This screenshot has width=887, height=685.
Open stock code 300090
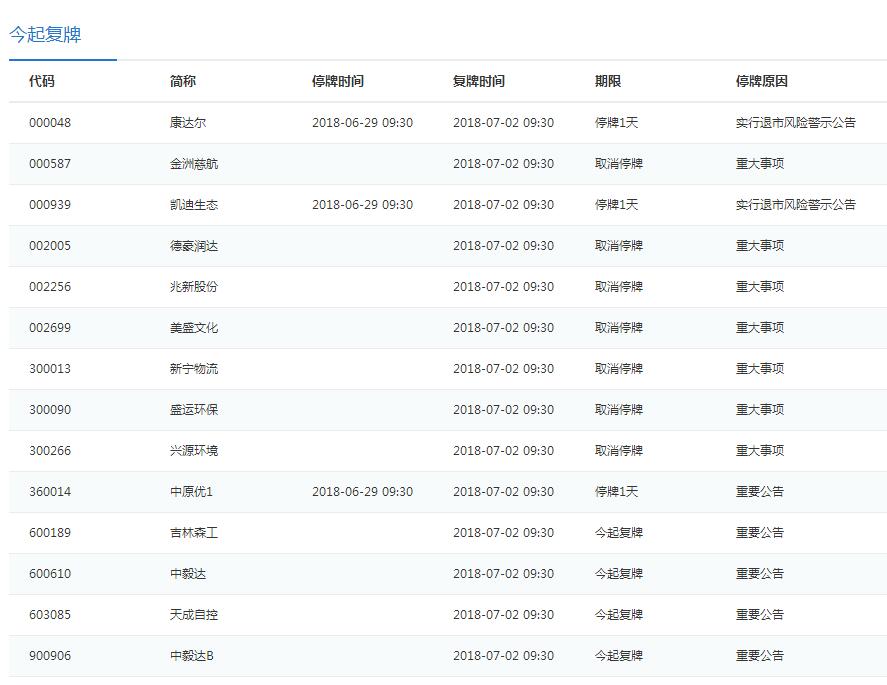50,410
